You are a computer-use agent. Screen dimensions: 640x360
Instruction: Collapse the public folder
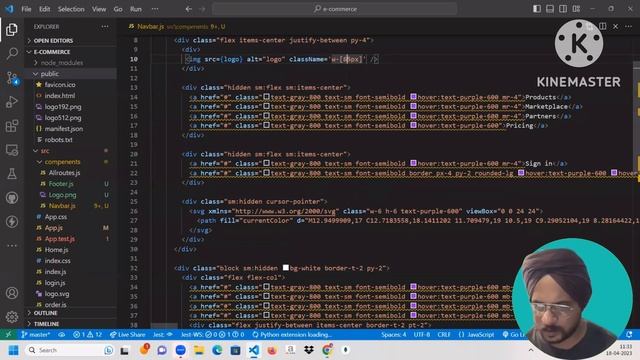coord(49,74)
